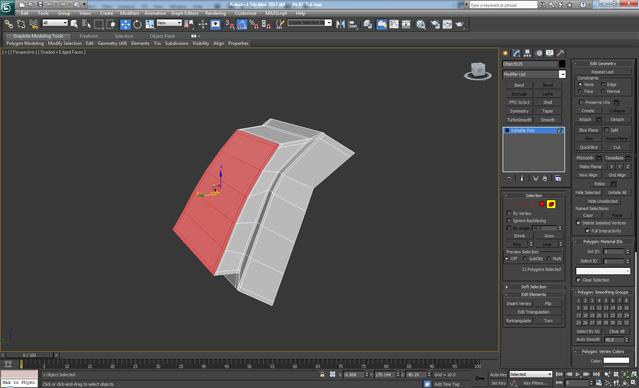Open the Display command panel tab
This screenshot has height=388, width=639.
tap(550, 53)
